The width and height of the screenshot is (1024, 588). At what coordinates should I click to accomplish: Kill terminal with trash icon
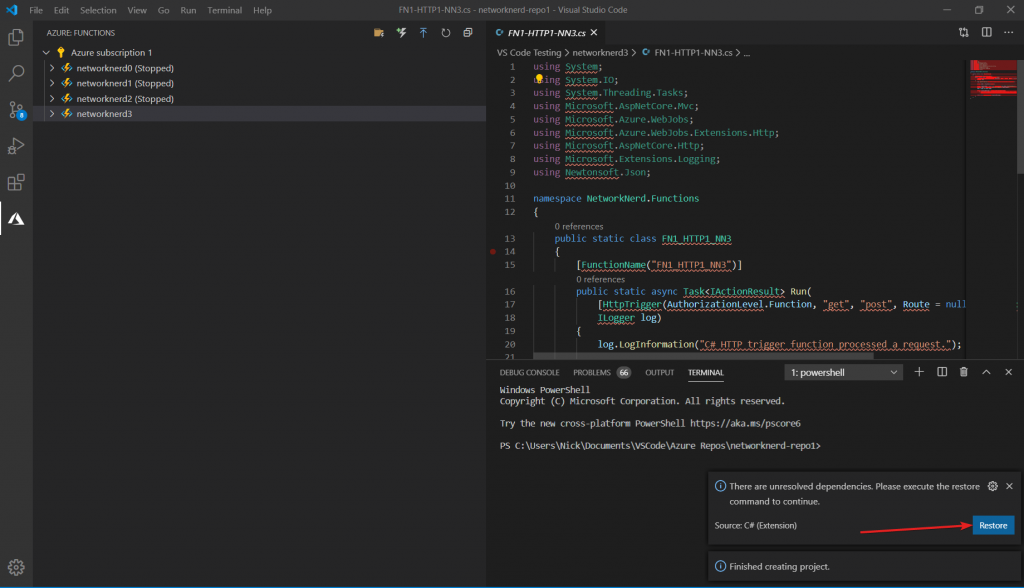pos(963,372)
